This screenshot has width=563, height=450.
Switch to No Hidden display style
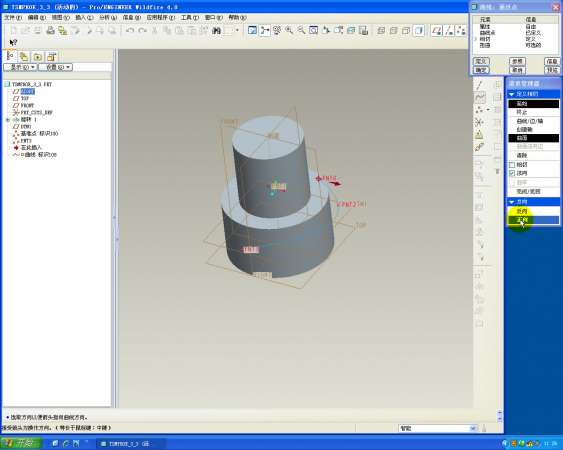pyautogui.click(x=406, y=31)
